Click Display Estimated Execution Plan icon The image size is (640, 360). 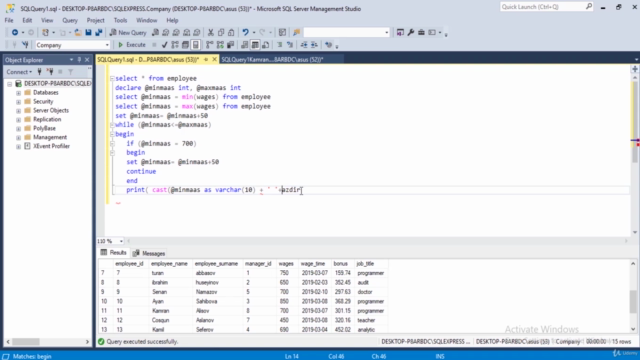click(175, 45)
